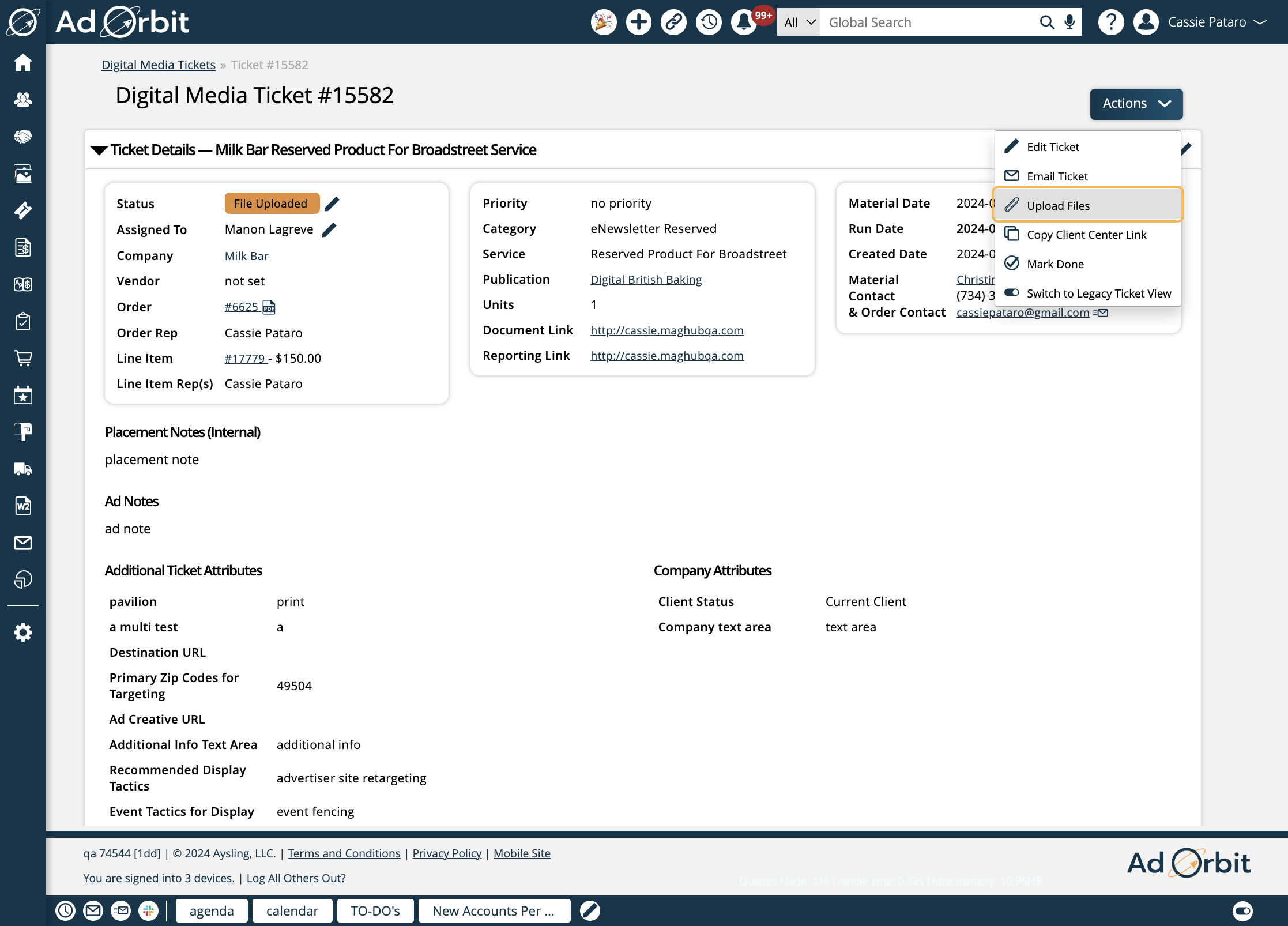Click the pencil edit icon in bottom bar
The image size is (1288, 926).
pyautogui.click(x=590, y=910)
